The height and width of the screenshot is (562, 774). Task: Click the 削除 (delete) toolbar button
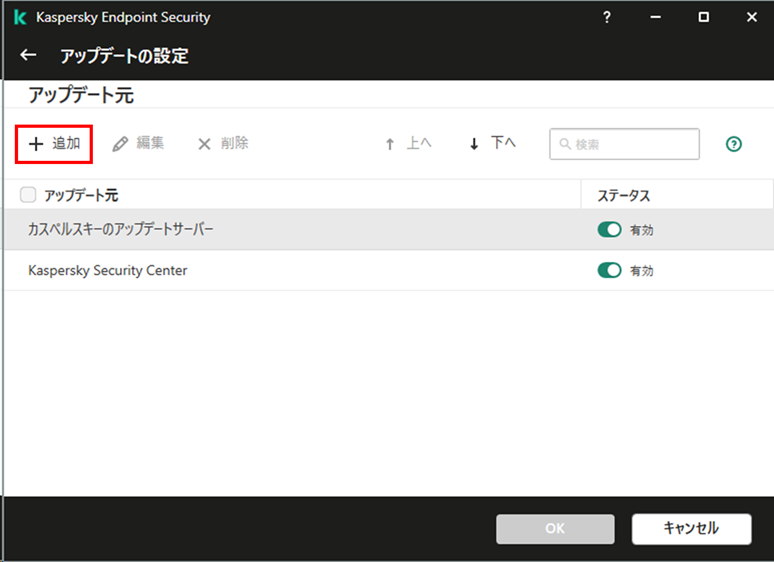(223, 144)
